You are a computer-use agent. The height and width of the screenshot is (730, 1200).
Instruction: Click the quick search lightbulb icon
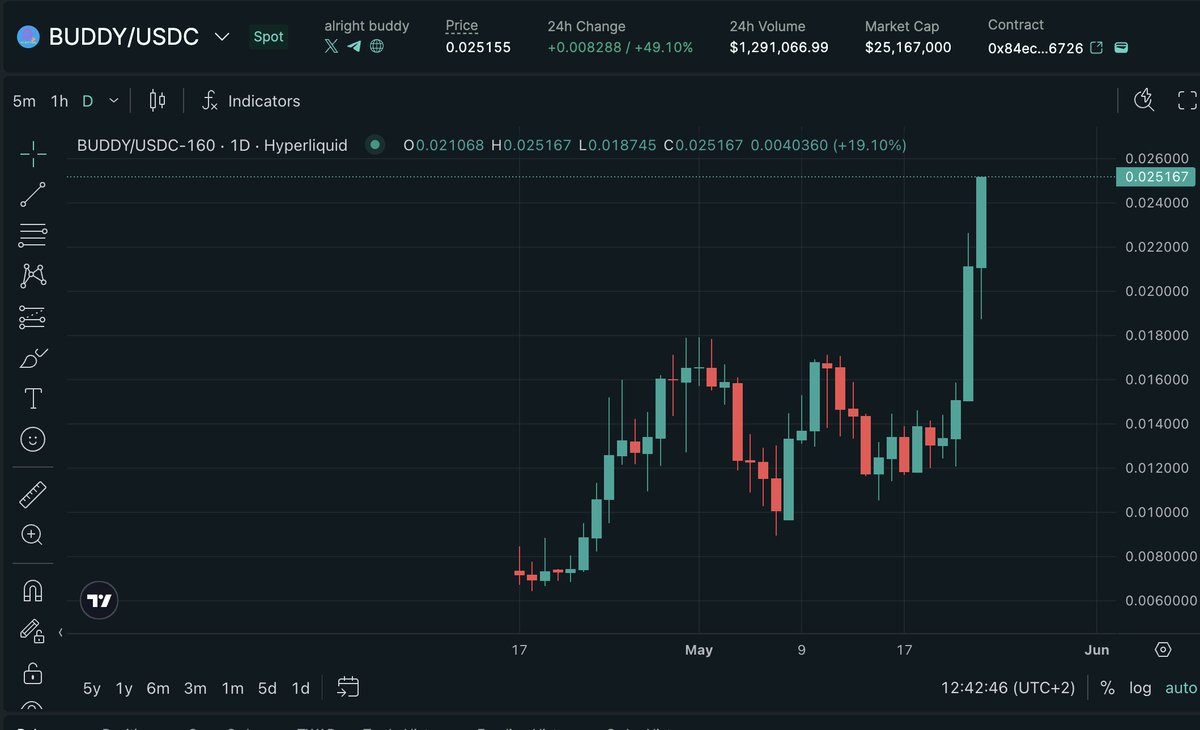[1144, 100]
